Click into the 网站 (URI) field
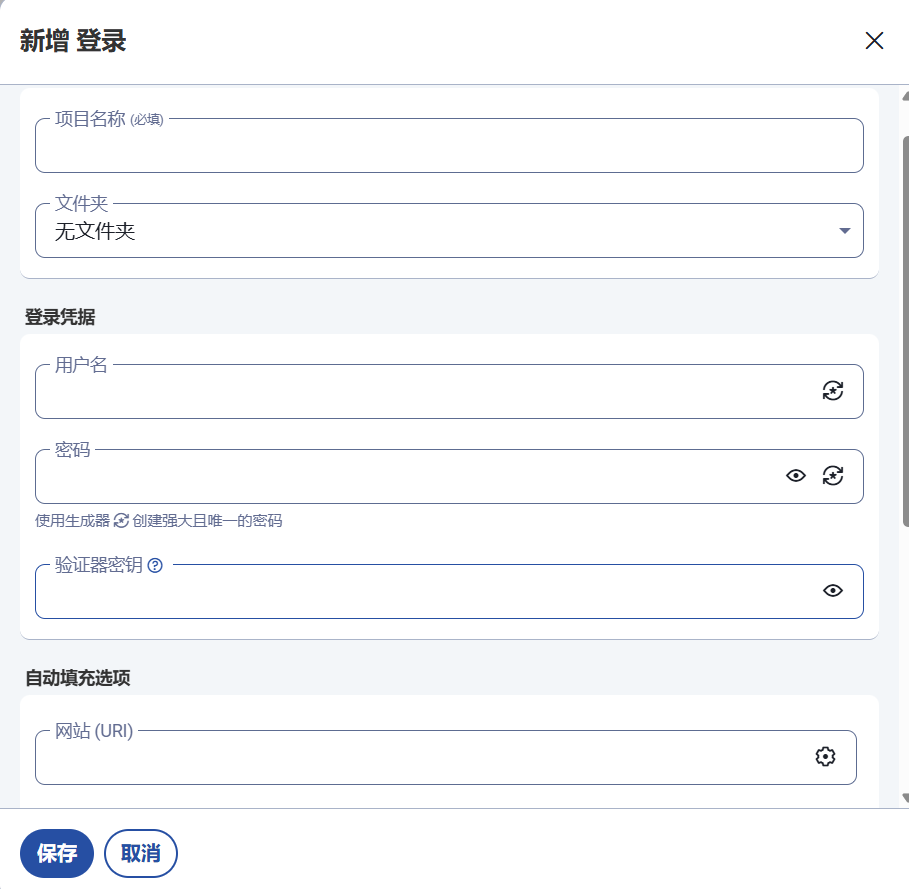The image size is (909, 889). [420, 759]
